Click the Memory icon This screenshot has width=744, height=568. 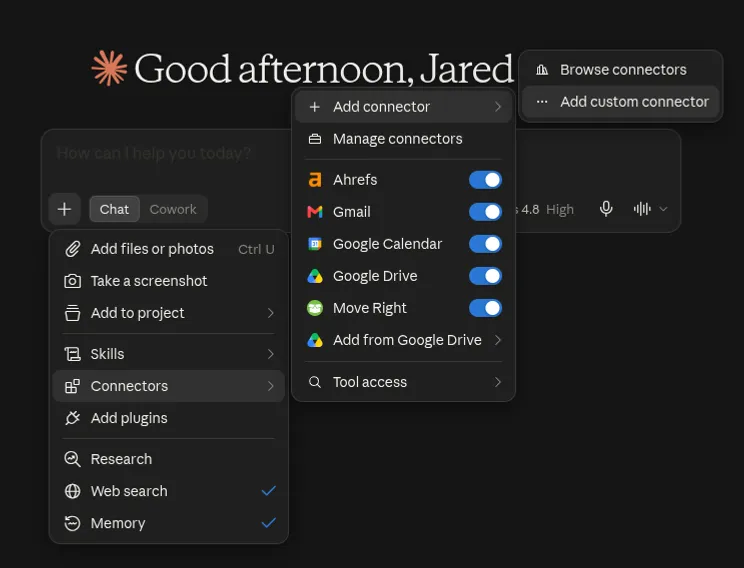(x=73, y=523)
